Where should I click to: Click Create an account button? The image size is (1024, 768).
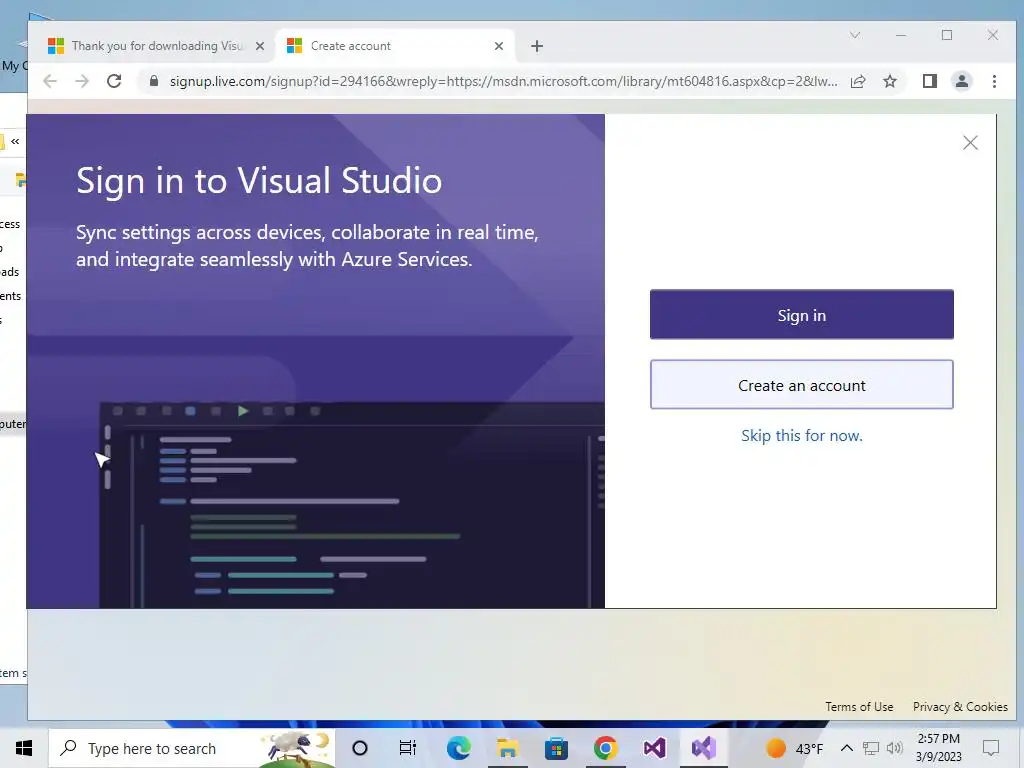[x=801, y=385]
